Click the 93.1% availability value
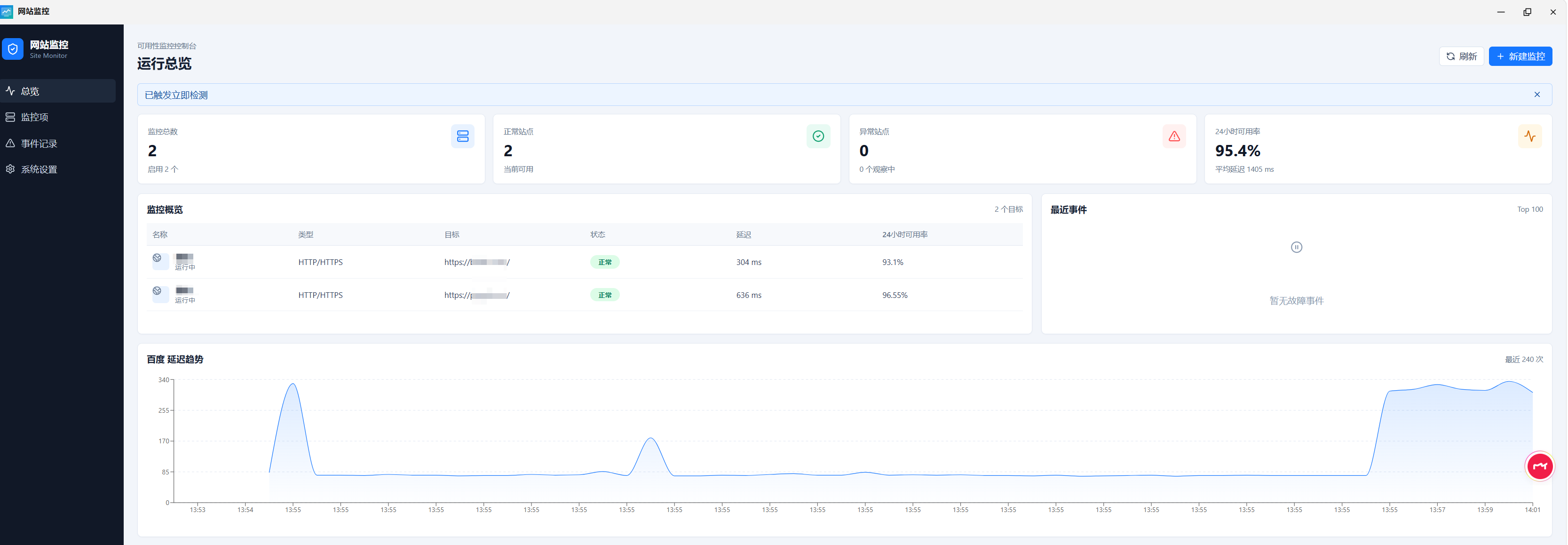The height and width of the screenshot is (545, 1568). (x=893, y=263)
